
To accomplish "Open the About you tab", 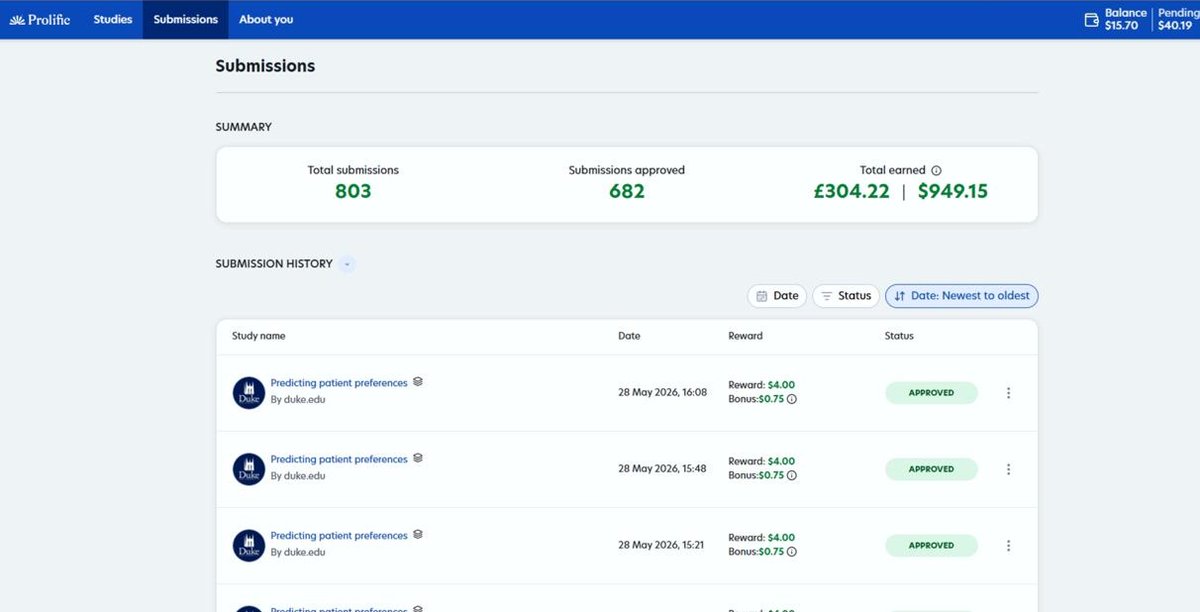I will tap(266, 19).
